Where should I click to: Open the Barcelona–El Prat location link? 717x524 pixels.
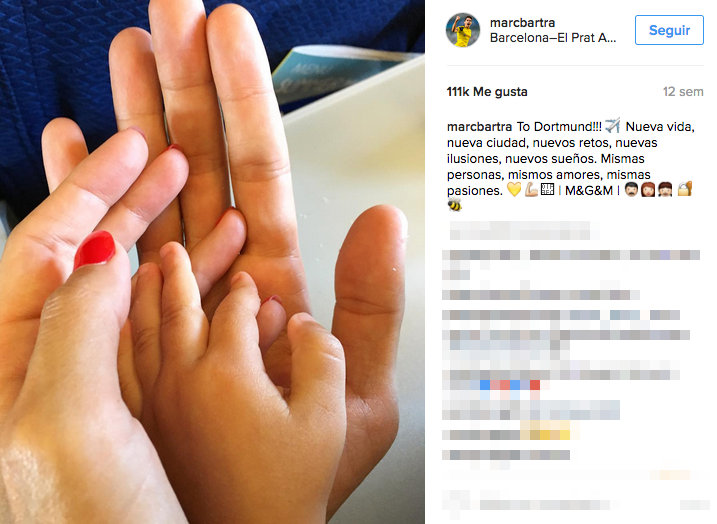[553, 37]
